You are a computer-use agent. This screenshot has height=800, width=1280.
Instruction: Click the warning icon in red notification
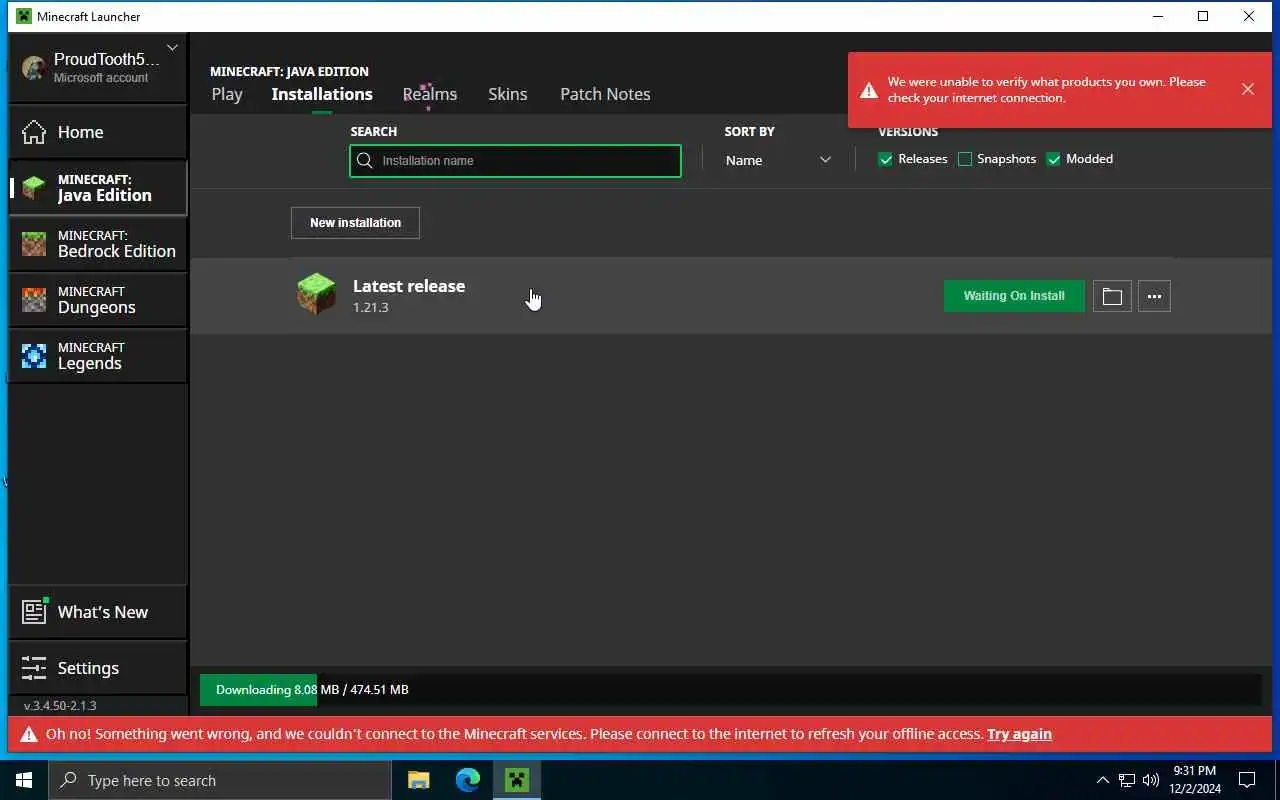869,90
